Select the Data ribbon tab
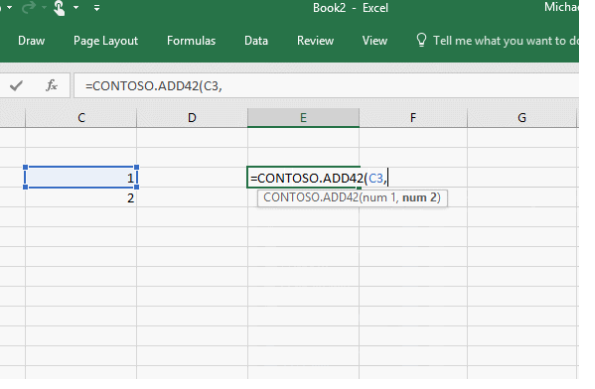Screen dimensions: 595x389 [256, 41]
